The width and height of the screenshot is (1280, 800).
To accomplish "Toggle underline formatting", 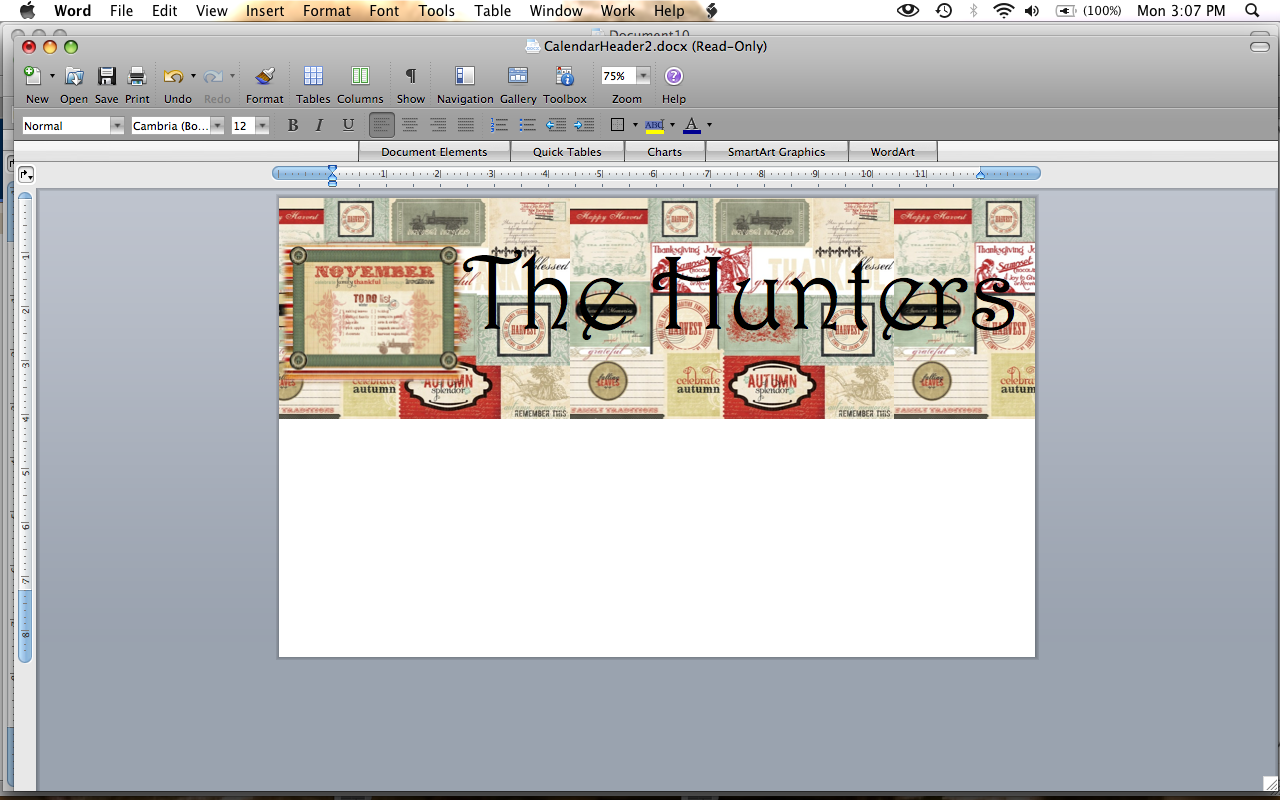I will pos(348,125).
